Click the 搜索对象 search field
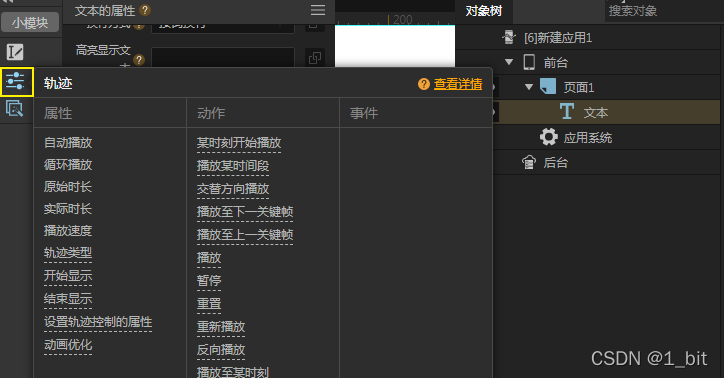This screenshot has height=378, width=724. coord(664,11)
